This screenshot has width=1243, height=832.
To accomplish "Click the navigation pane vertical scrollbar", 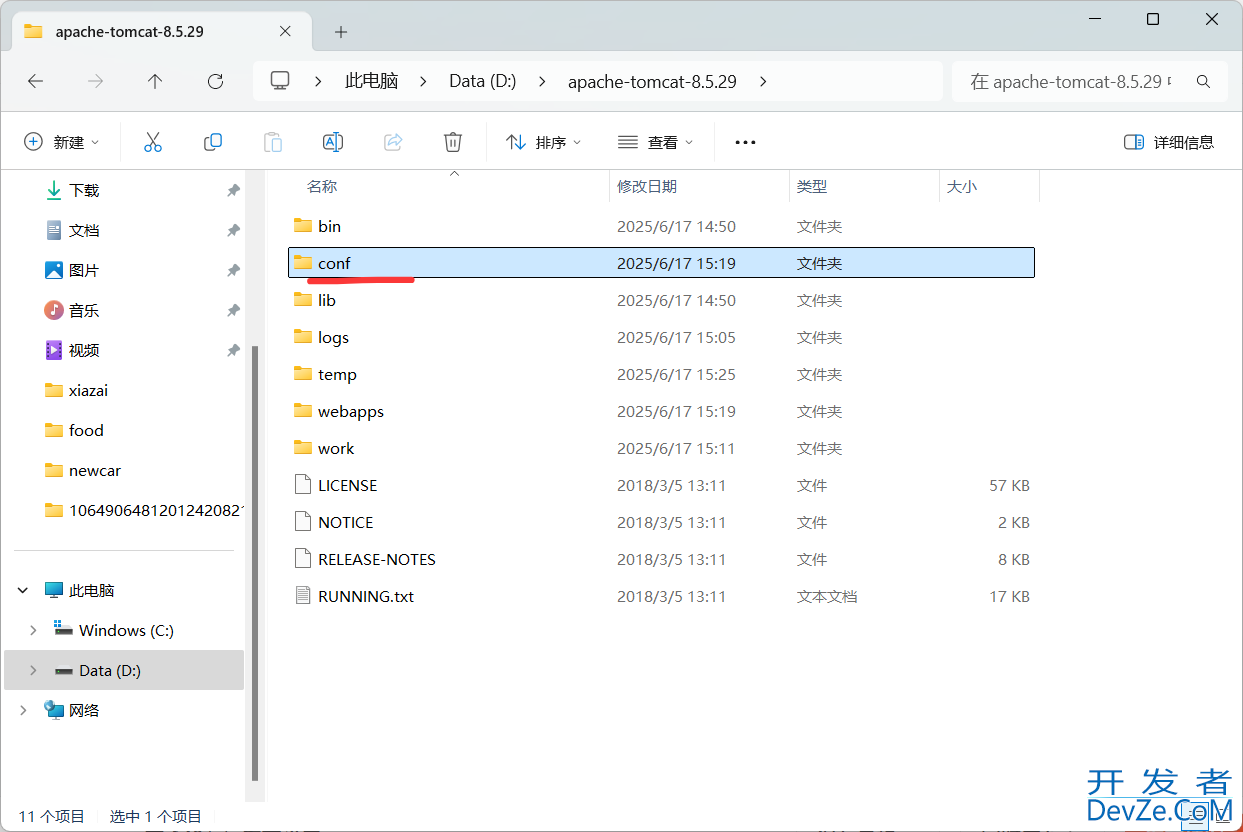I will coord(255,562).
